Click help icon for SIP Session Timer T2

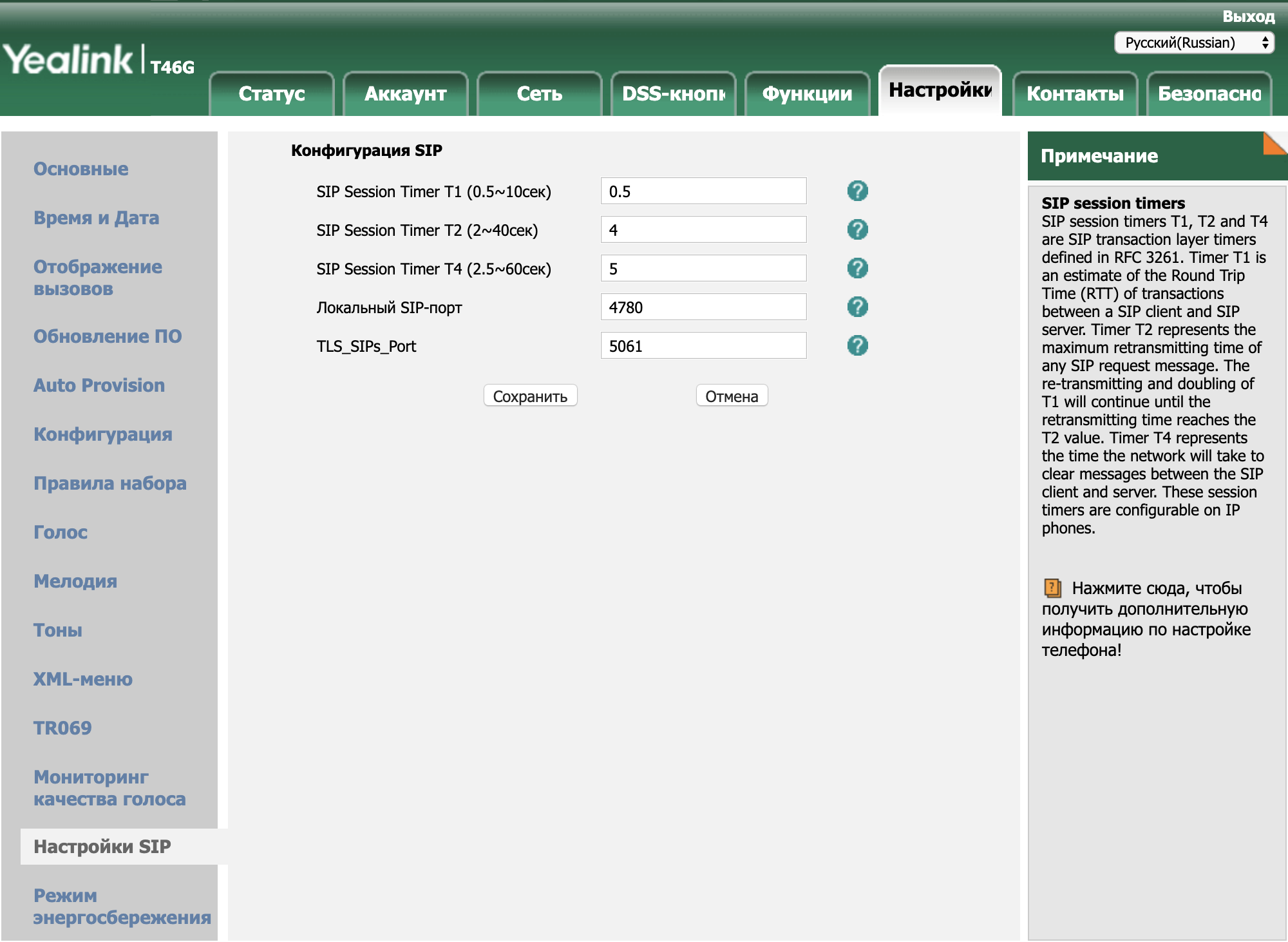pos(857,230)
